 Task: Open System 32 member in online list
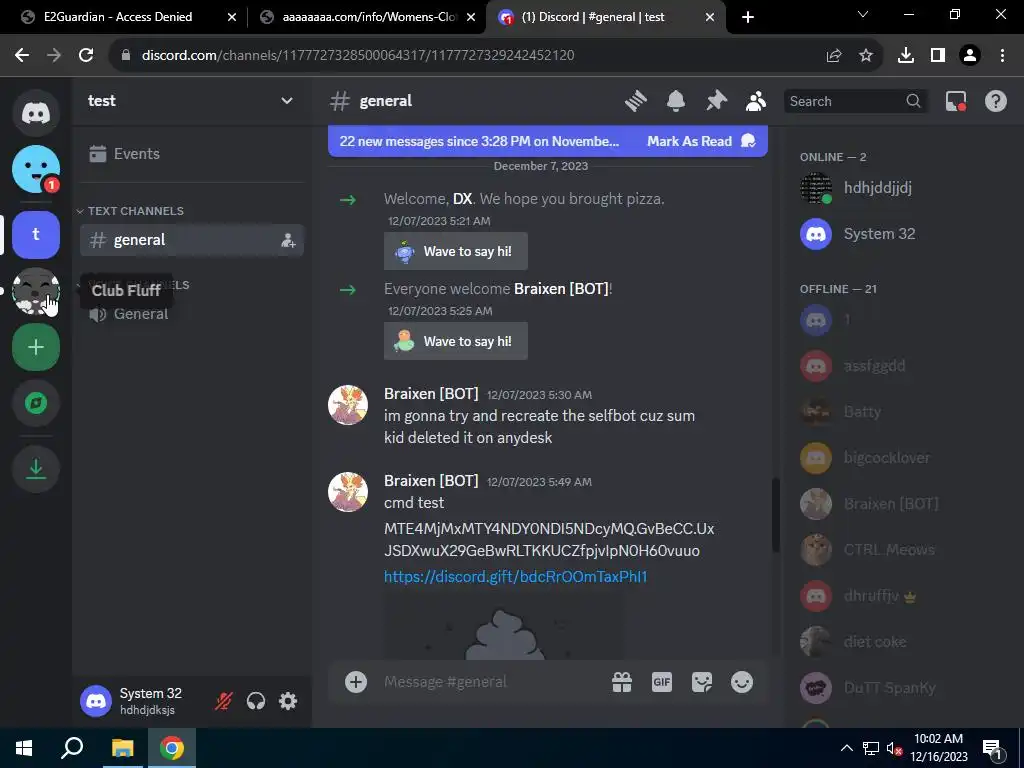(902, 234)
